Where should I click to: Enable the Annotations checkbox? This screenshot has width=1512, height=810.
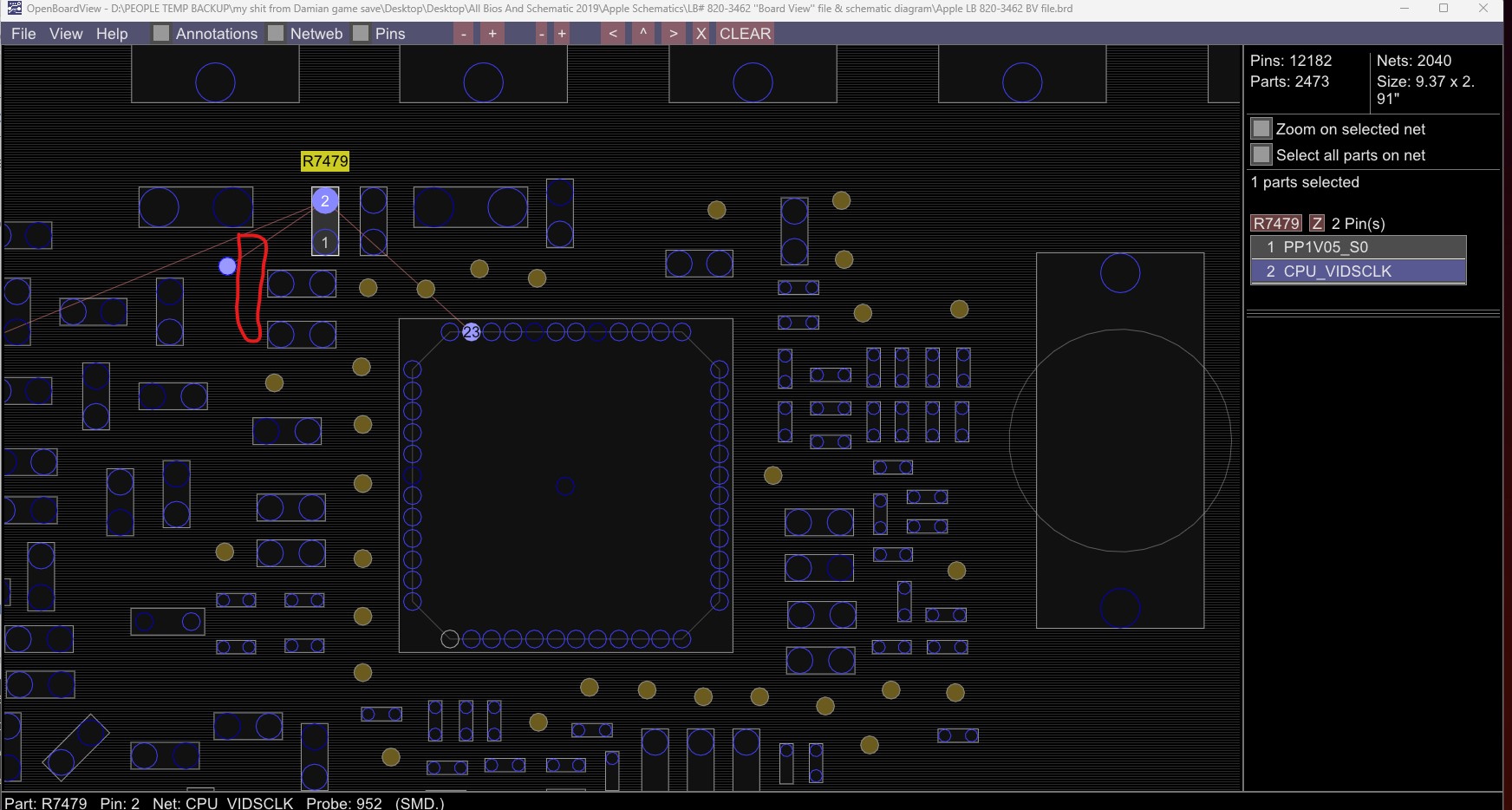pyautogui.click(x=161, y=34)
